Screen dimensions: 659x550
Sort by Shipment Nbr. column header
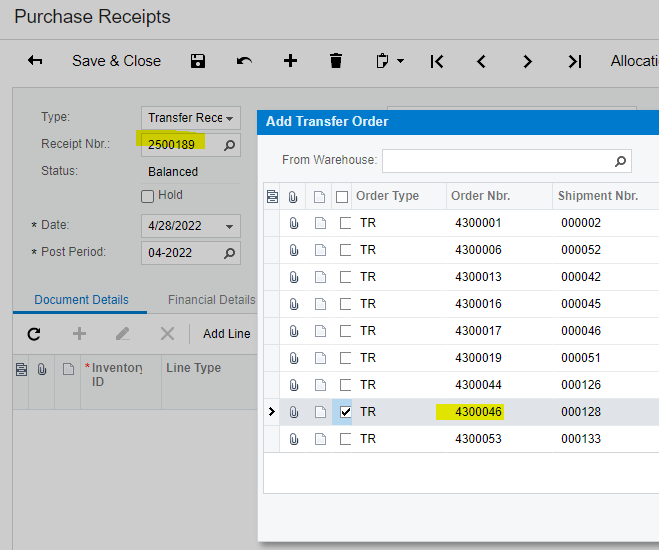(x=598, y=196)
